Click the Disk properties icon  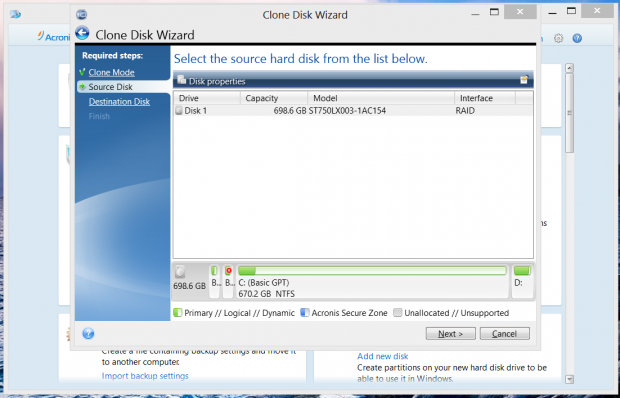click(x=181, y=80)
